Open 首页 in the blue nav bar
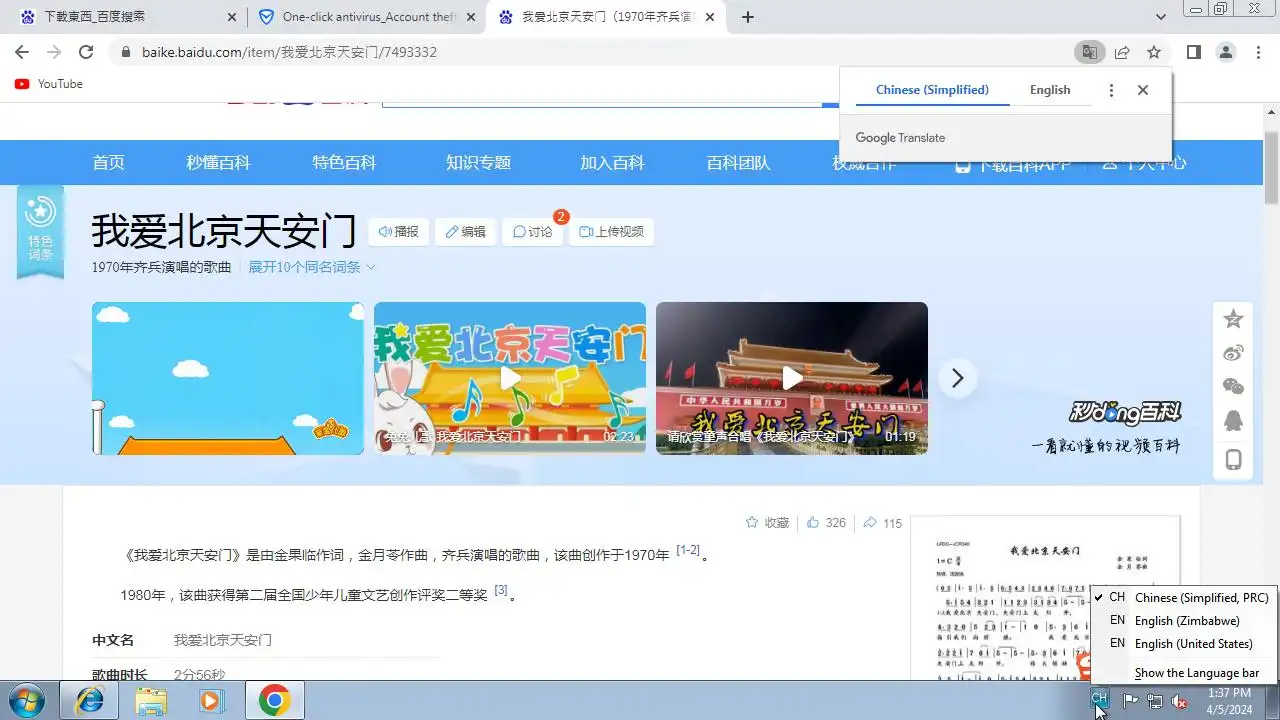The width and height of the screenshot is (1280, 720). (109, 163)
